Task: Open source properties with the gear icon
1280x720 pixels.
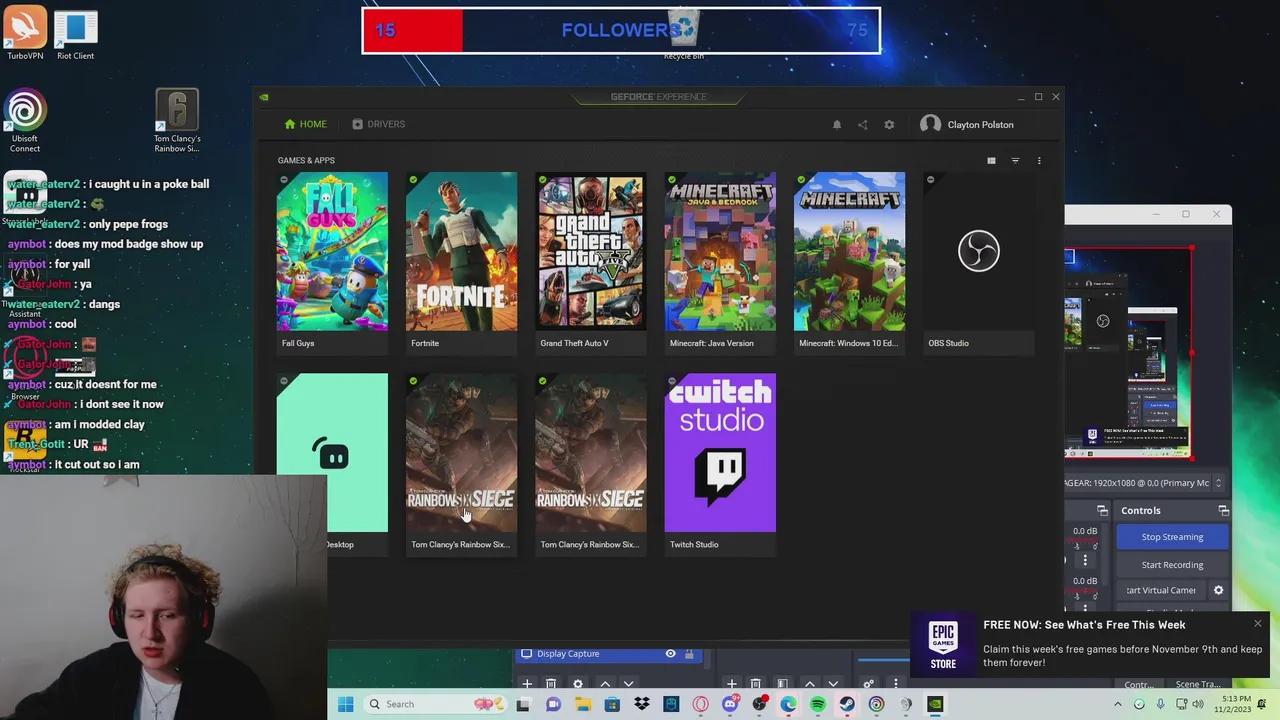Action: coord(578,683)
